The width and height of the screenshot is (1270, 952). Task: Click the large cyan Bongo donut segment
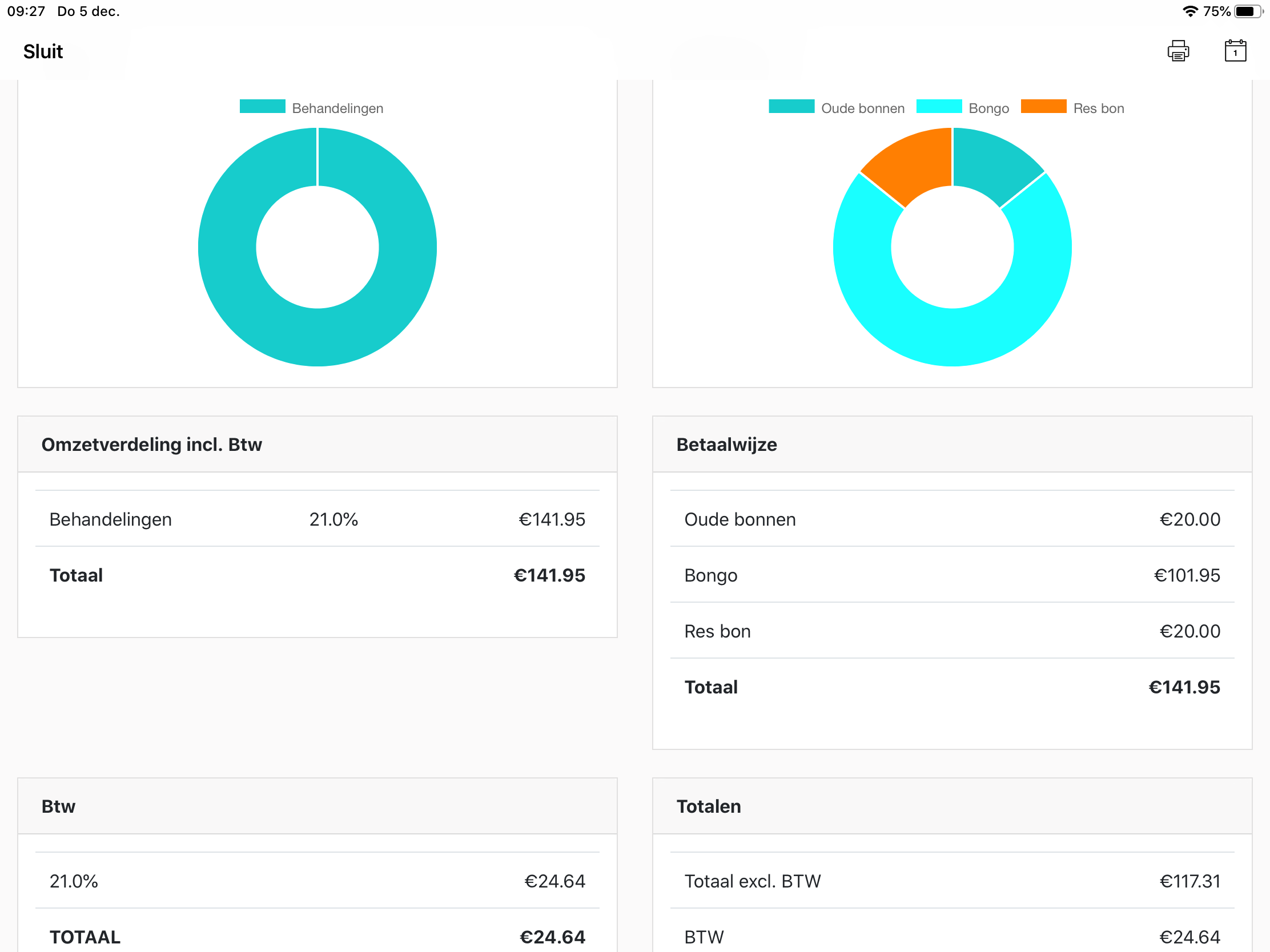[952, 337]
